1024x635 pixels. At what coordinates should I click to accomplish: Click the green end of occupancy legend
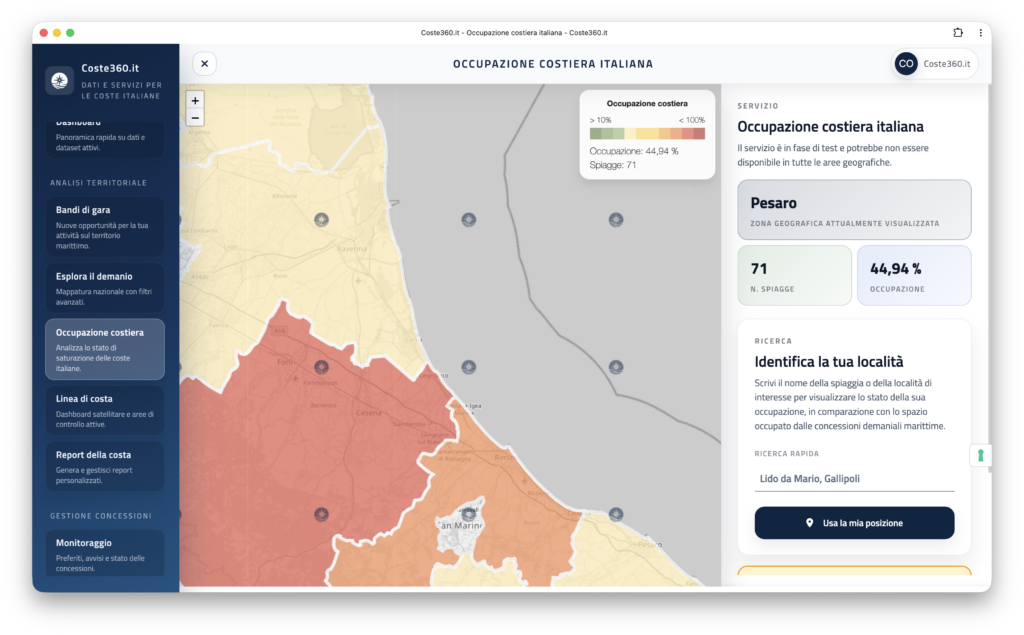click(596, 133)
